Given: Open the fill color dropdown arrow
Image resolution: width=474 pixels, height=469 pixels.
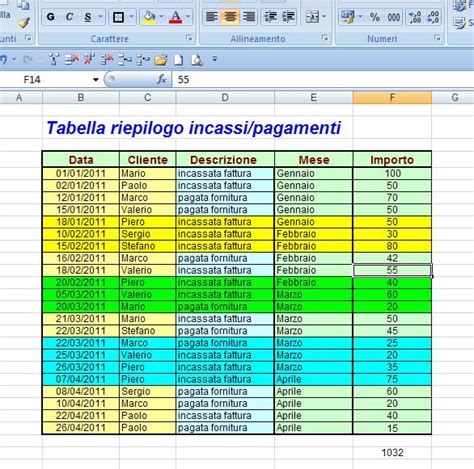Looking at the screenshot, I should (161, 17).
